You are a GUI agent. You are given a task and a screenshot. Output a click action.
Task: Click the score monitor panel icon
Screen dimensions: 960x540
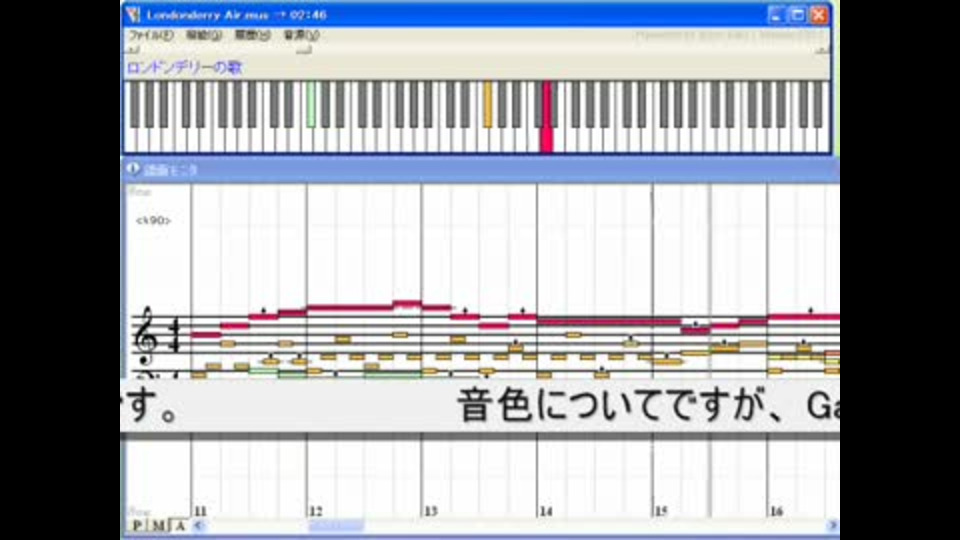(133, 169)
